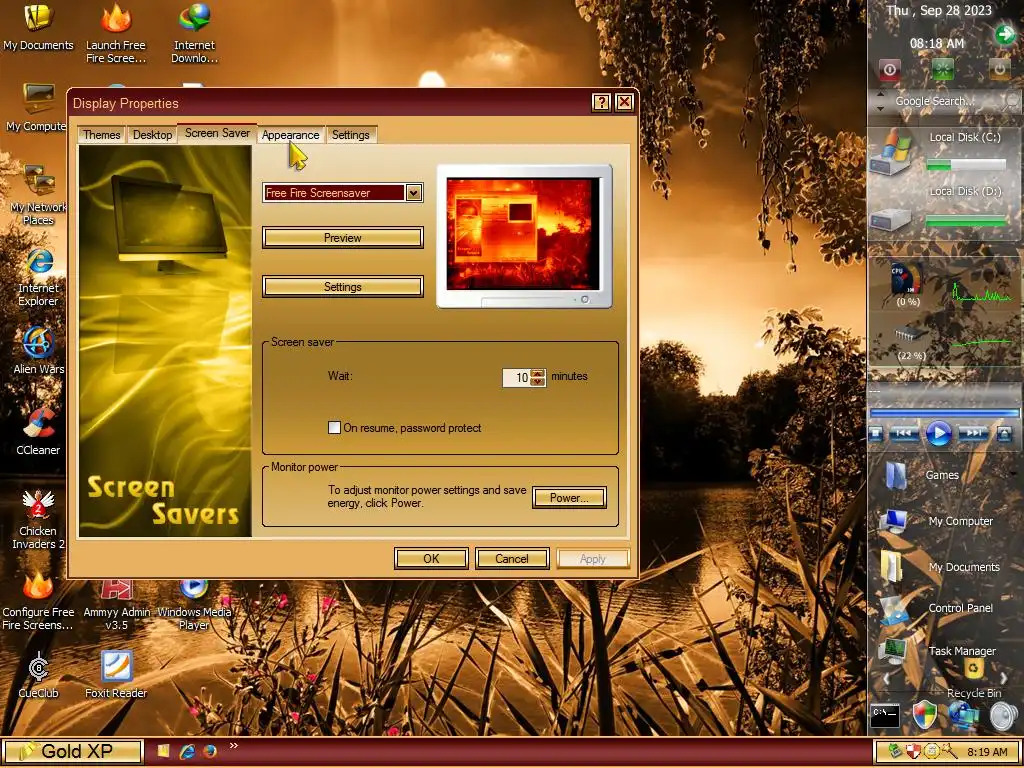This screenshot has width=1024, height=768.
Task: Open My Computer sidebar shortcut
Action: pos(937,521)
